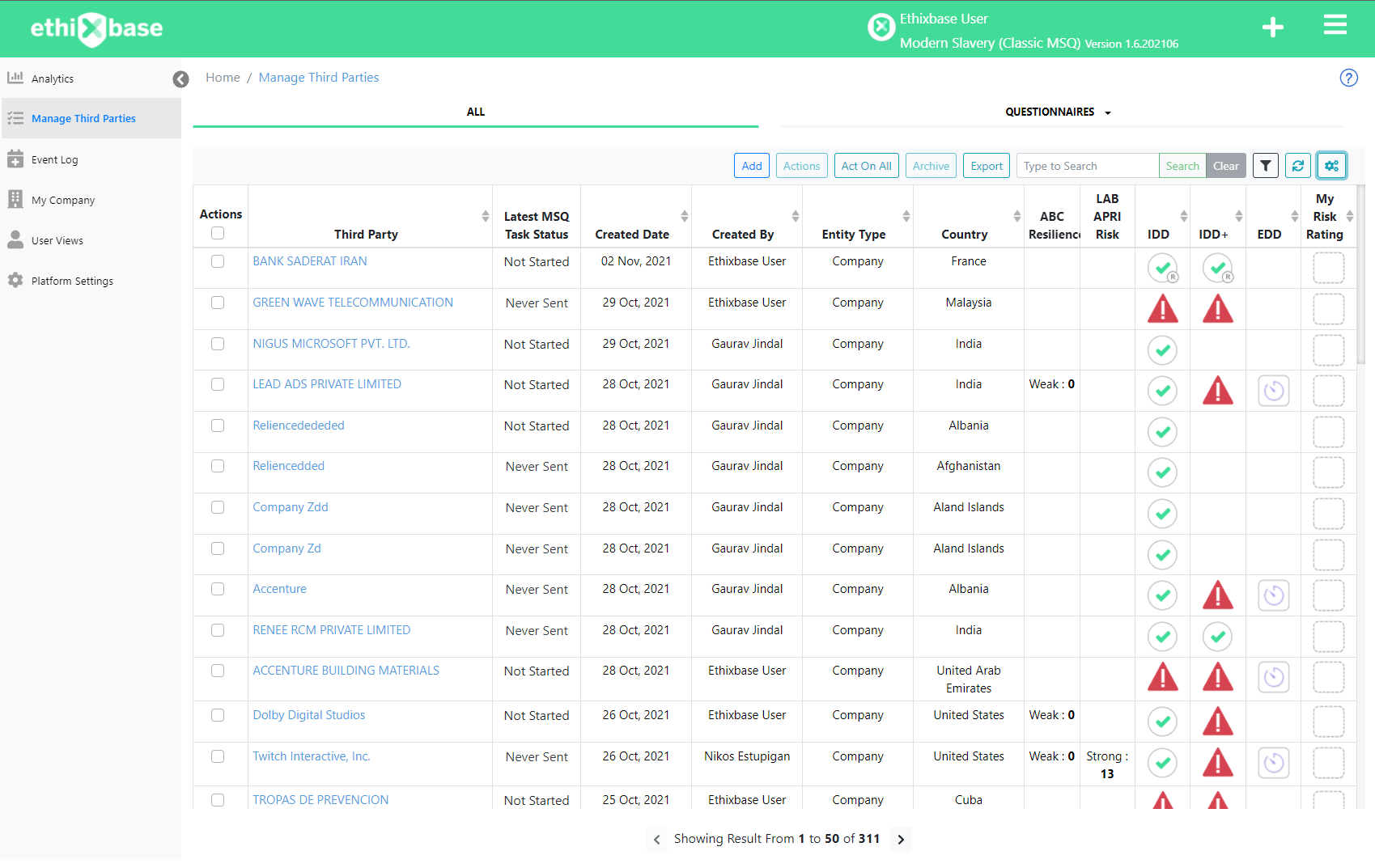This screenshot has width=1375, height=868.
Task: Click inside the Type to Search field
Action: pos(1087,165)
